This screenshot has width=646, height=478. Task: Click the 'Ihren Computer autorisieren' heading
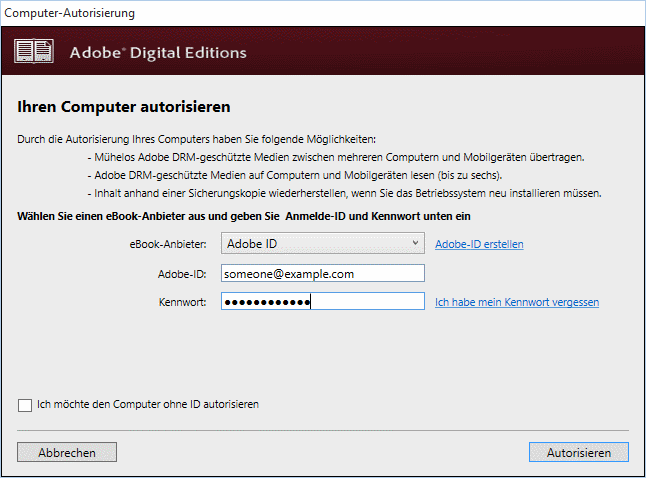point(124,106)
